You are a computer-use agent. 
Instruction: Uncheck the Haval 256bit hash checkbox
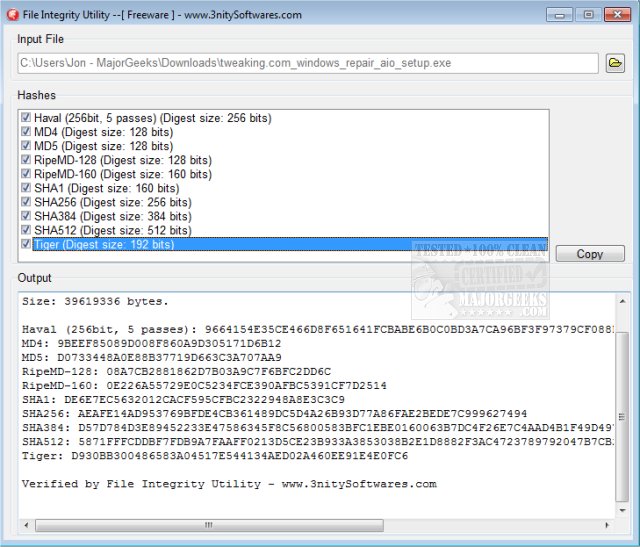point(26,118)
